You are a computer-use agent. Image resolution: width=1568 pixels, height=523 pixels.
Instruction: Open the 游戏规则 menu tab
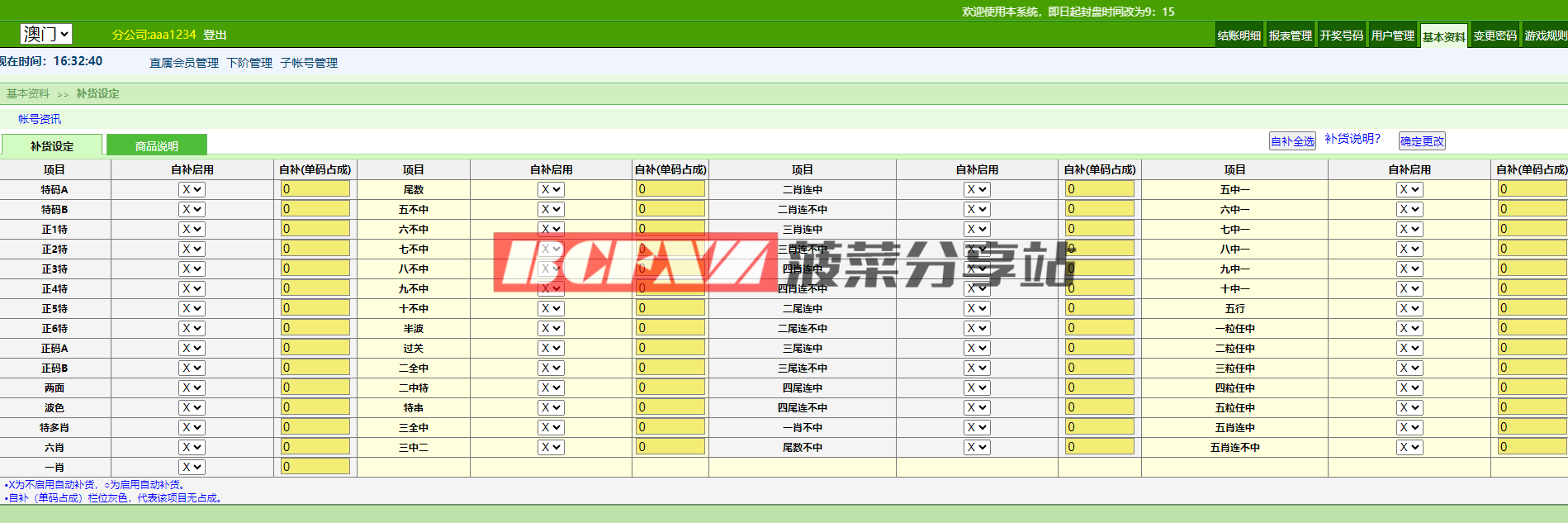click(x=1545, y=36)
